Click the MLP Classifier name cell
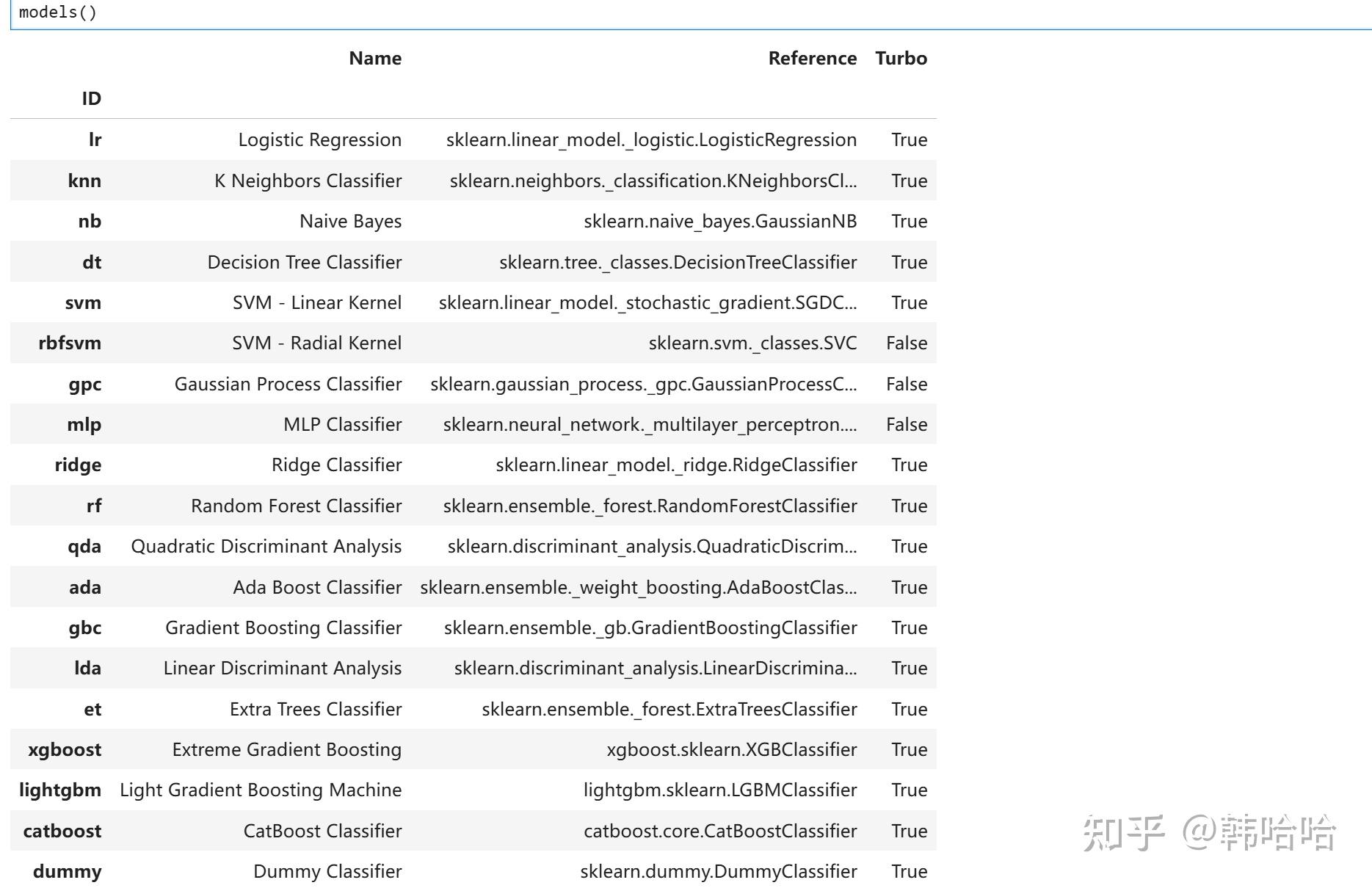The width and height of the screenshot is (1372, 888). pos(342,424)
